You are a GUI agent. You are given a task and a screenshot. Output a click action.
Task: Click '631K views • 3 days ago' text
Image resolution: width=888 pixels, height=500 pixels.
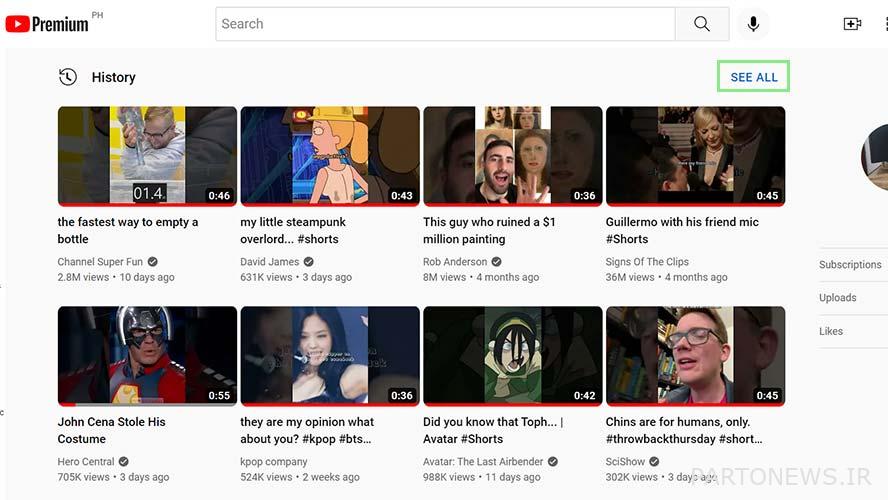coord(296,277)
